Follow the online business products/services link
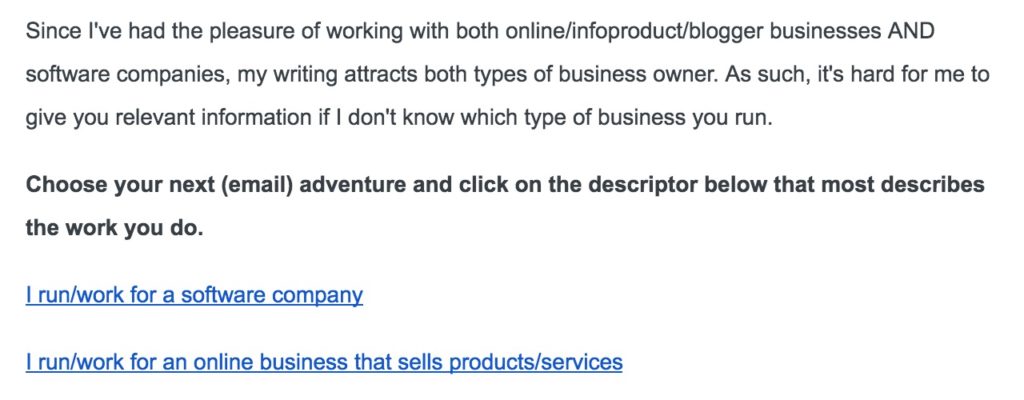 pos(324,361)
